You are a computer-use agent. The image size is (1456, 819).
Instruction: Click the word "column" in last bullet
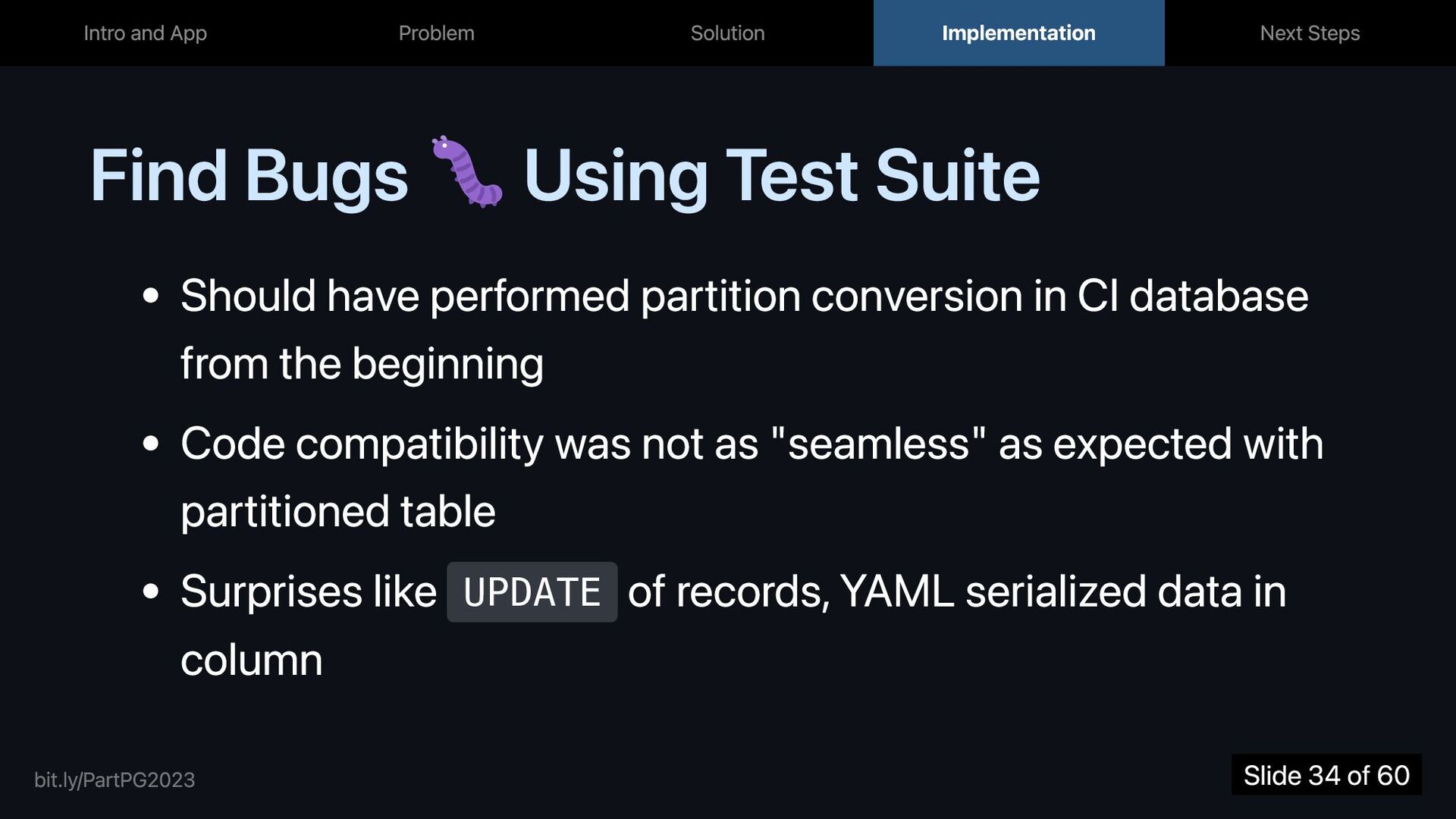point(252,660)
